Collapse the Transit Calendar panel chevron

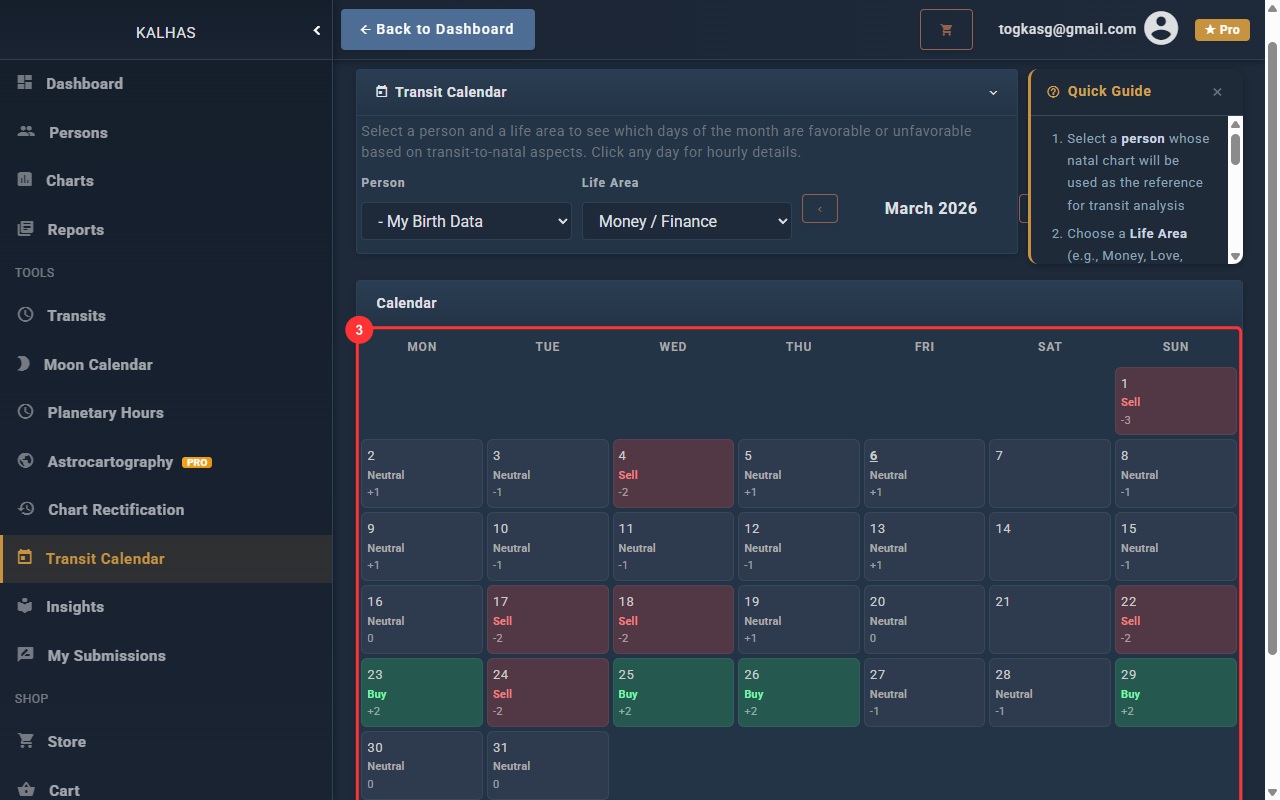coord(993,92)
